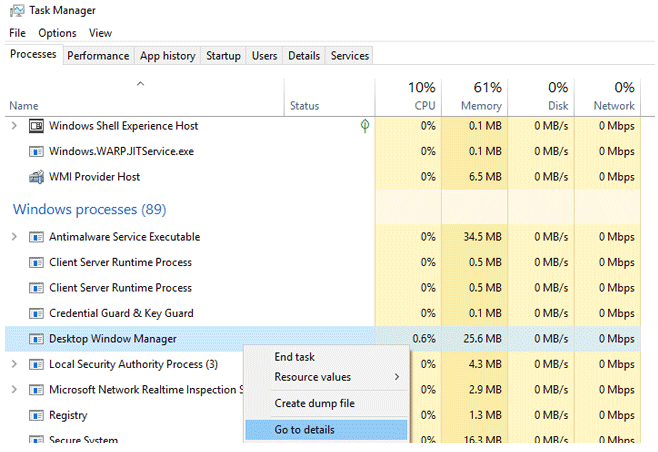This screenshot has width=658, height=452.
Task: Click the Local Security Authority Process icon
Action: click(36, 365)
